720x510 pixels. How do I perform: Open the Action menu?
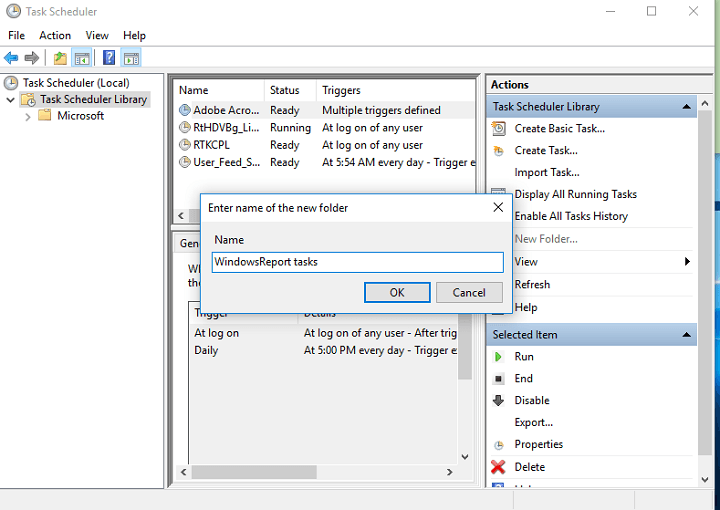(55, 35)
